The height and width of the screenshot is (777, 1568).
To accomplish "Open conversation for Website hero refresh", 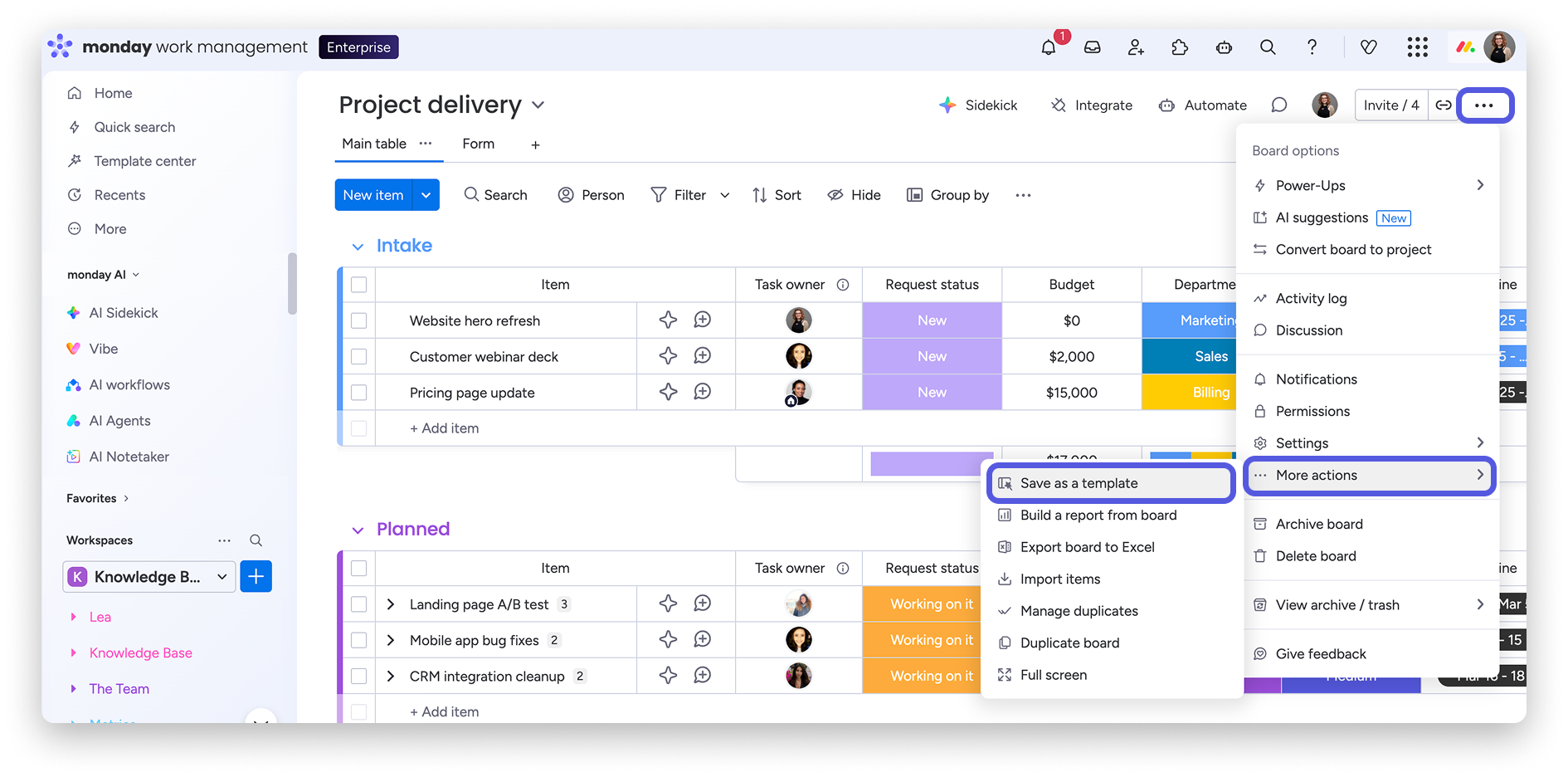I will 703,320.
